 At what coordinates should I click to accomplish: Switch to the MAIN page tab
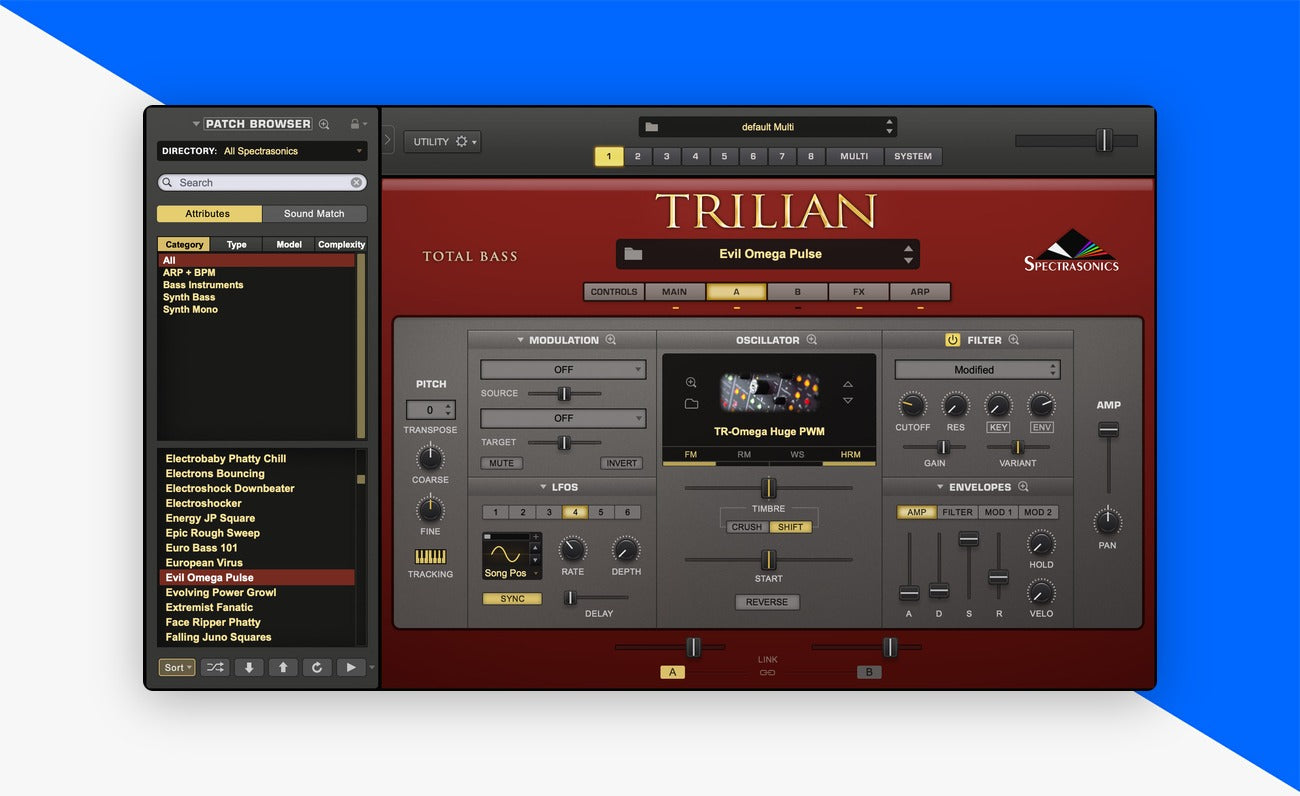coord(675,292)
